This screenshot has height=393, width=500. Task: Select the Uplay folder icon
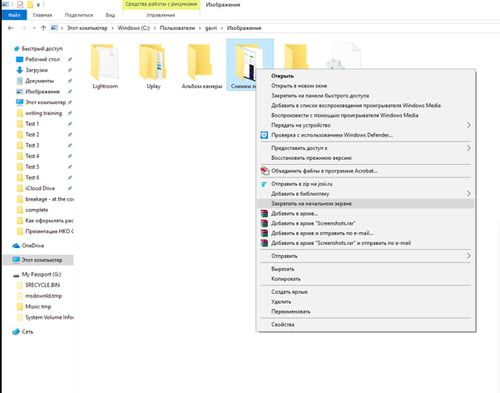coord(153,62)
